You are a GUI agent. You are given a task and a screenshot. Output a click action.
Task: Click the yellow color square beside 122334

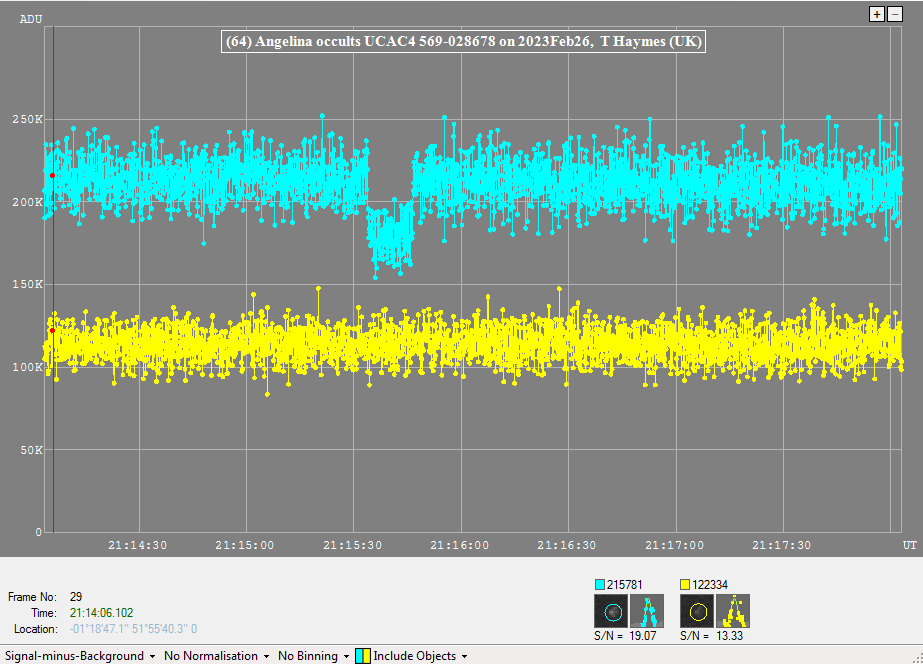click(686, 584)
